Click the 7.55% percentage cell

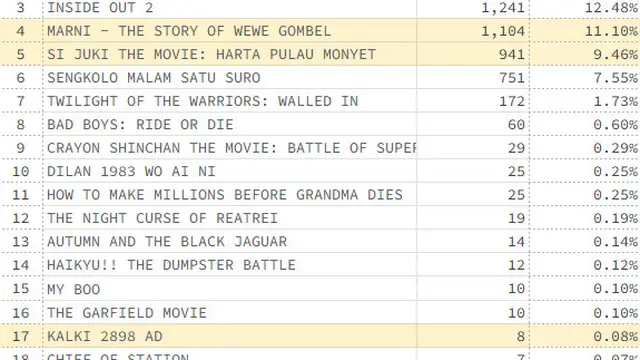pos(584,78)
